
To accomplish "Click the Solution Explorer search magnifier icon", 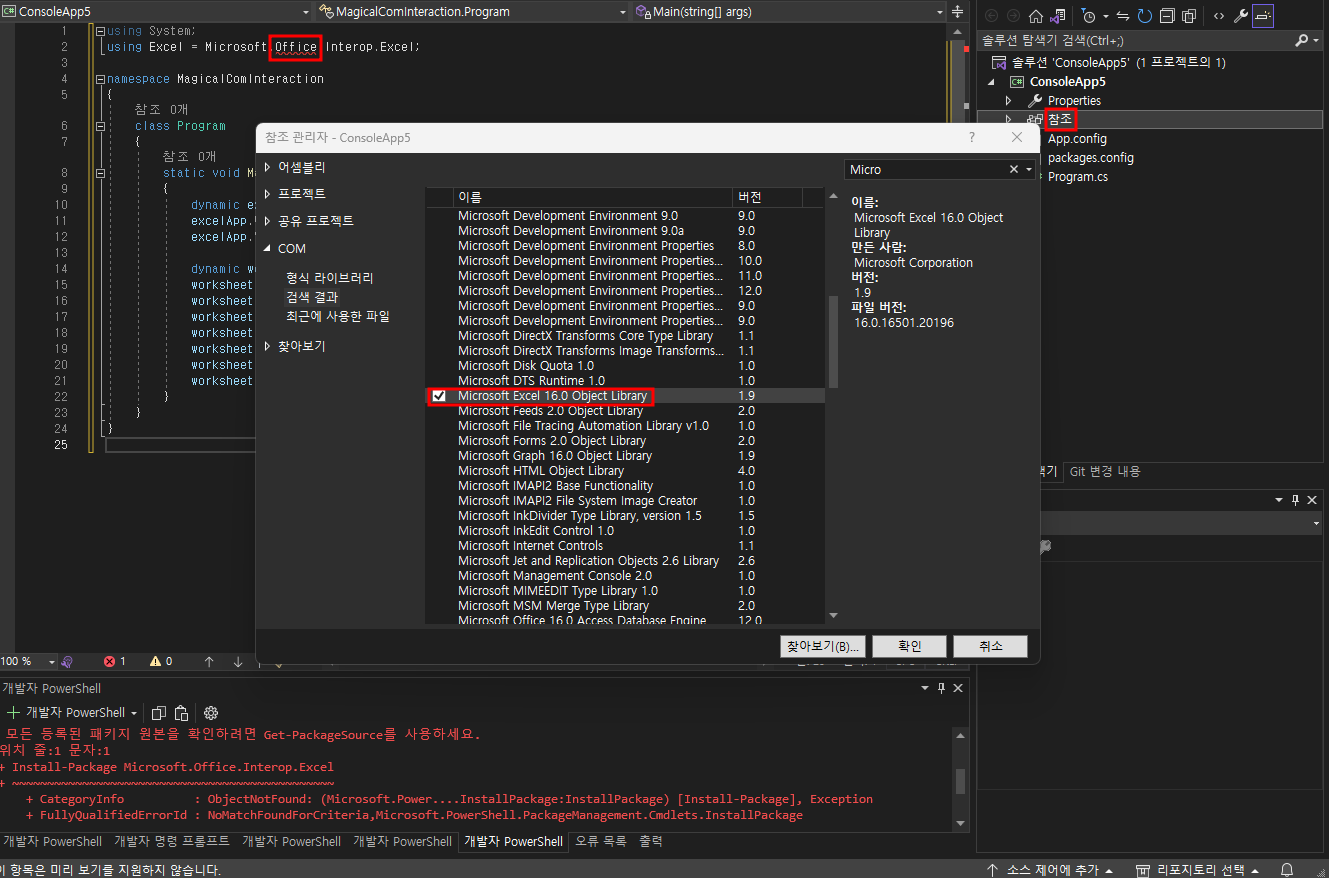I will click(1301, 41).
